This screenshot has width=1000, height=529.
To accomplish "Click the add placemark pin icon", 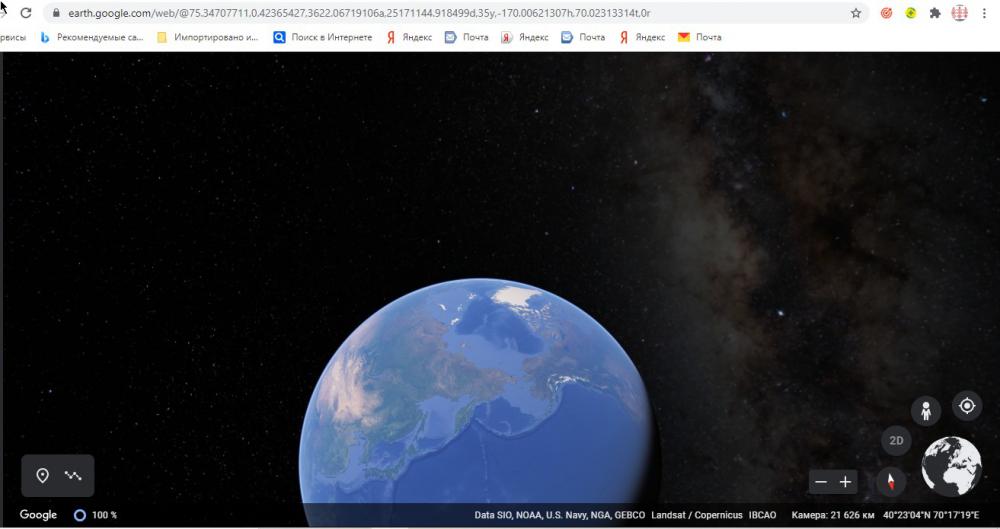I will (43, 475).
